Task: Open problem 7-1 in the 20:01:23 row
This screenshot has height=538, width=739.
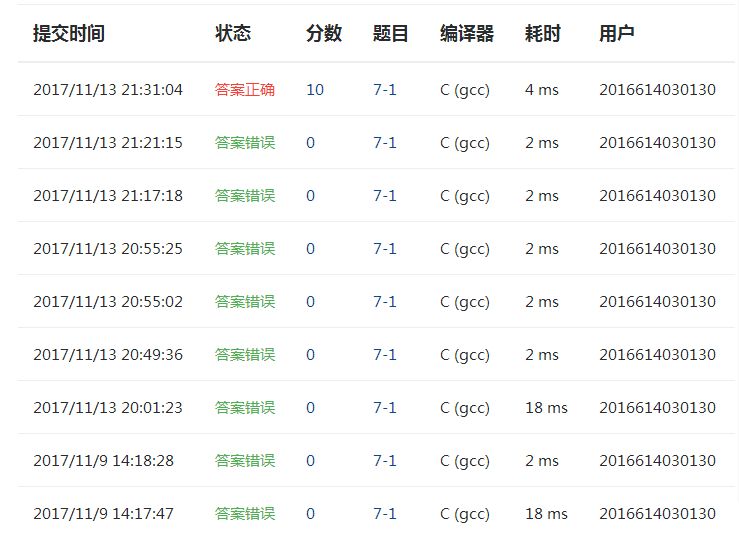Action: (385, 408)
